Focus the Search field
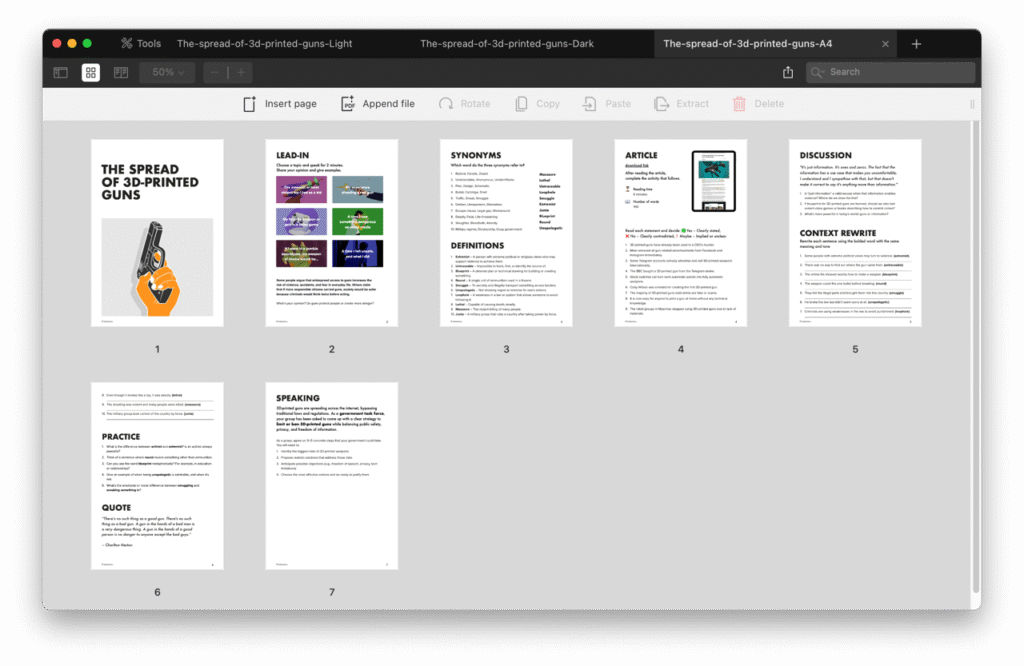The image size is (1024, 666). 895,72
